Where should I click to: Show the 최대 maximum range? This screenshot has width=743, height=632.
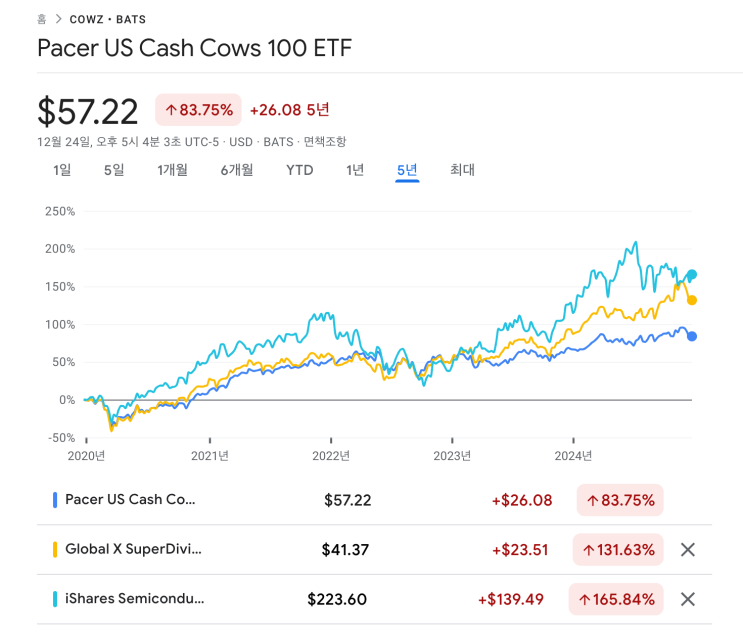coord(462,170)
